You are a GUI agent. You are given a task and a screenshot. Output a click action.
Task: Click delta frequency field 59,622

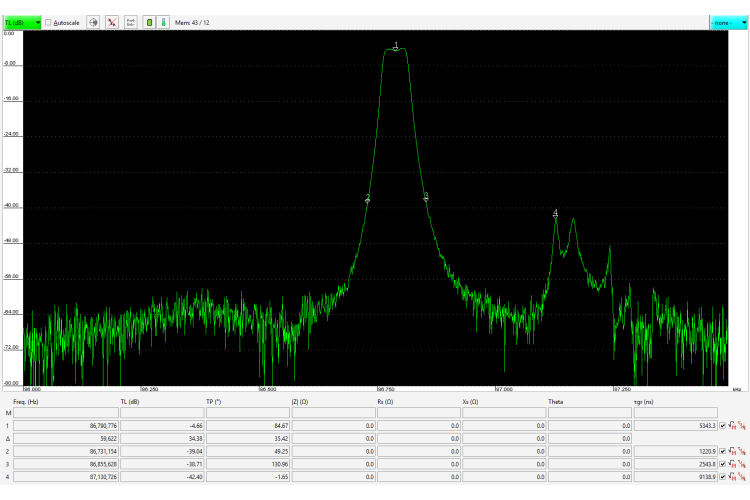[x=66, y=438]
